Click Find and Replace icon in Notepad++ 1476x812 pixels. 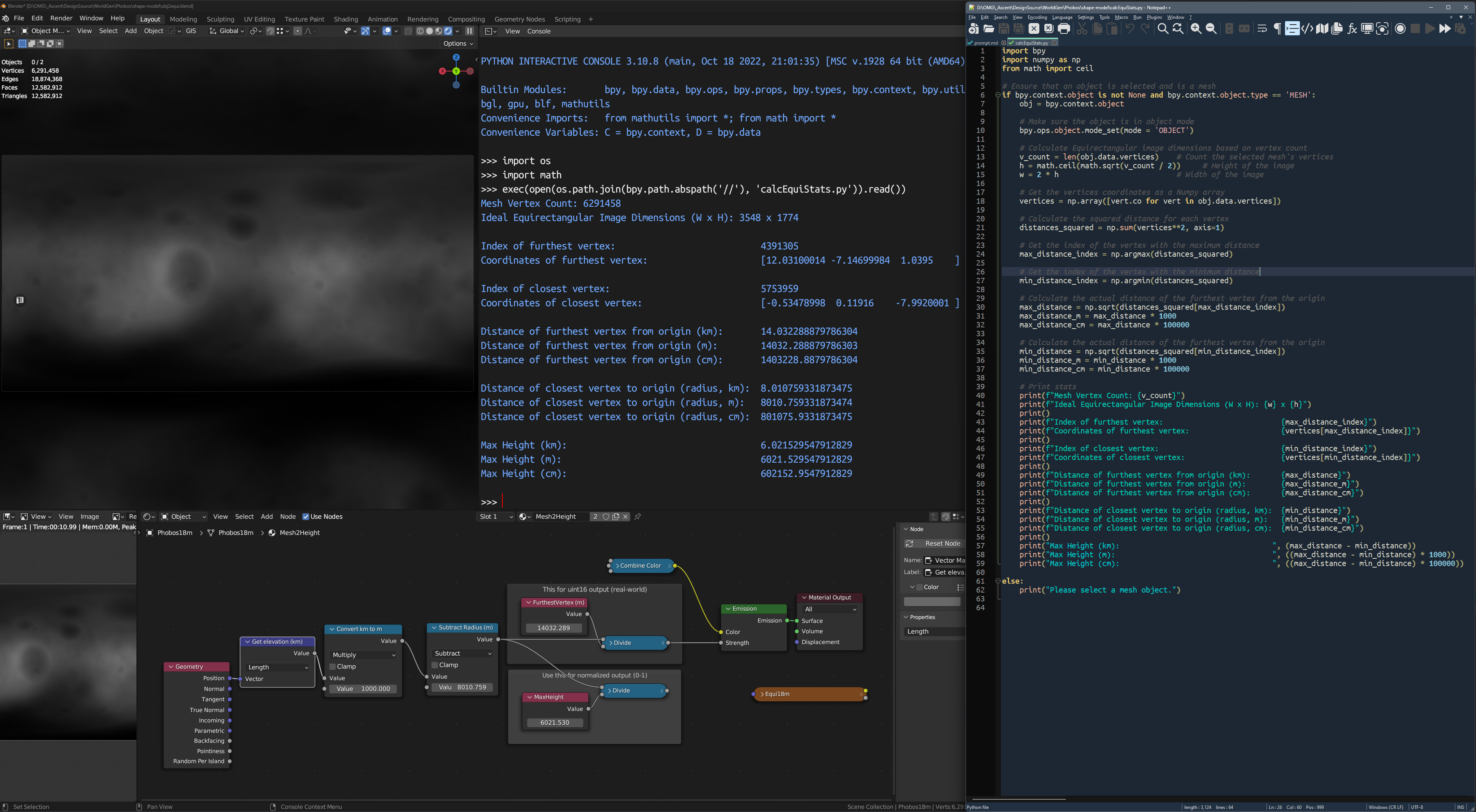(1177, 29)
